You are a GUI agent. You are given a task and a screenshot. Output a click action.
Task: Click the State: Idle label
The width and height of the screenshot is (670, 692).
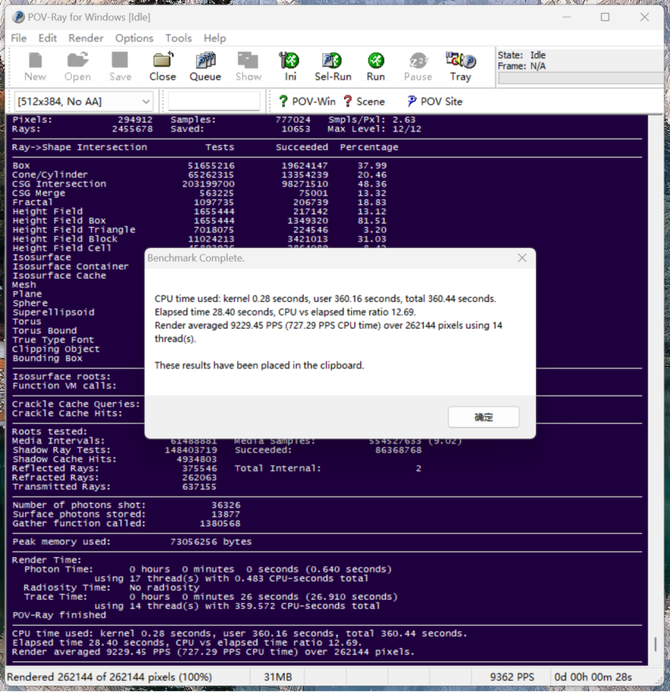[522, 55]
